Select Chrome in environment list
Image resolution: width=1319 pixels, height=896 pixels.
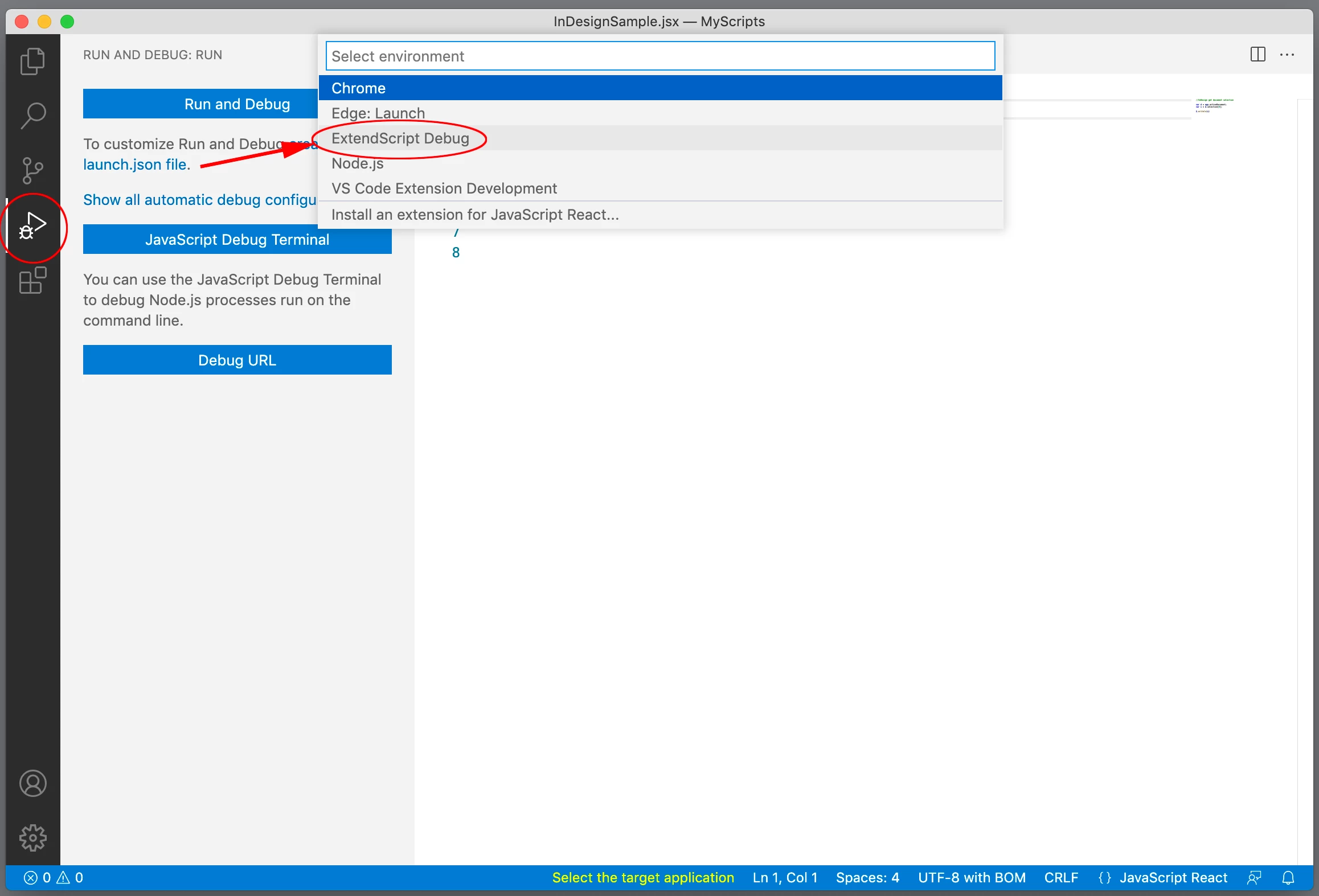(359, 88)
